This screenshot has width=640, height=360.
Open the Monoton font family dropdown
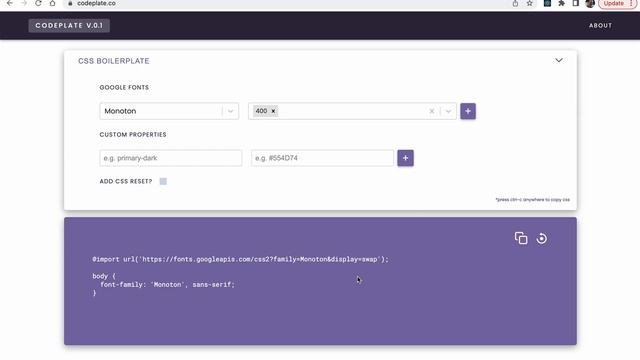(169, 111)
